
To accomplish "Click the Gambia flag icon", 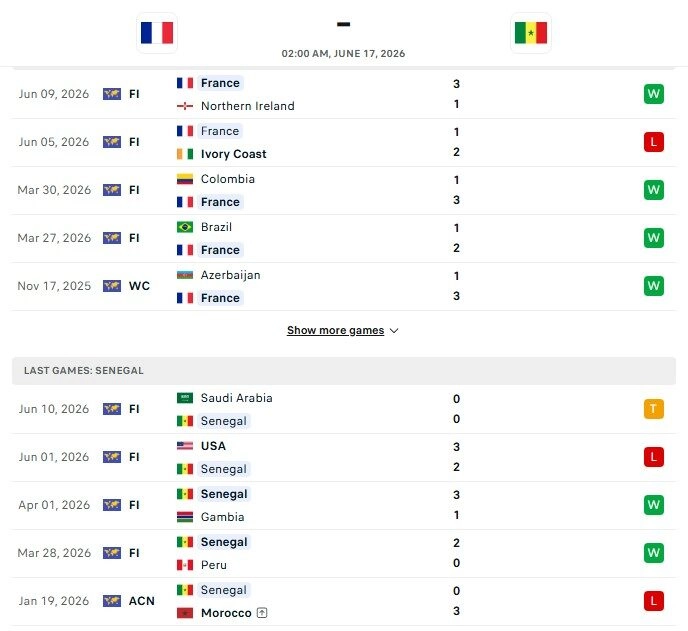I will (185, 517).
